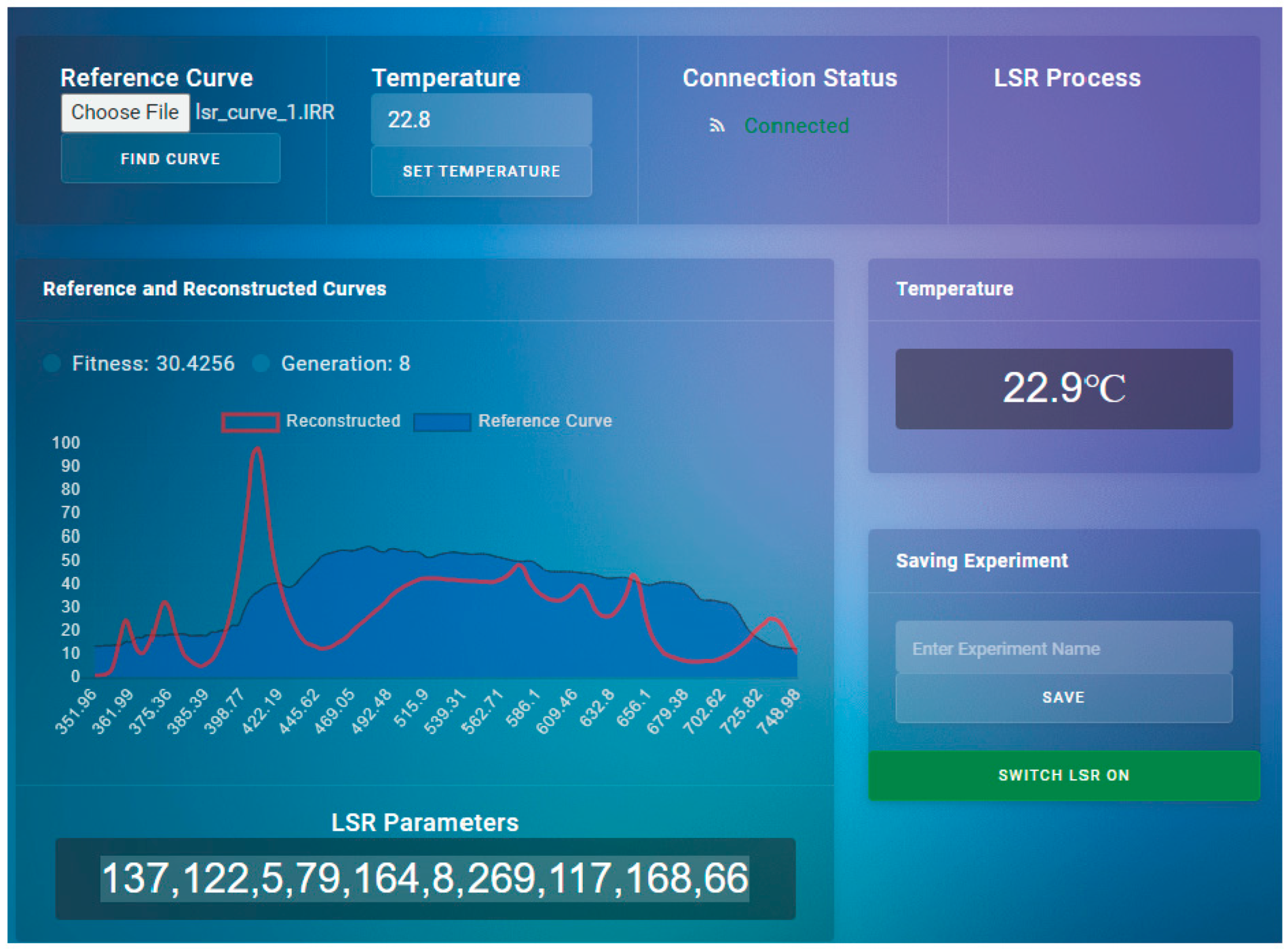The image size is (1288, 950).
Task: Click the connection signal icon
Action: (x=716, y=125)
